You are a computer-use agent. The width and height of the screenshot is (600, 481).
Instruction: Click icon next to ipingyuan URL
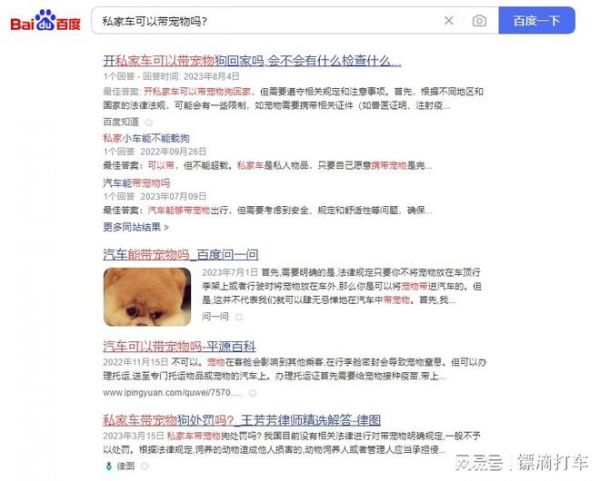tap(253, 393)
